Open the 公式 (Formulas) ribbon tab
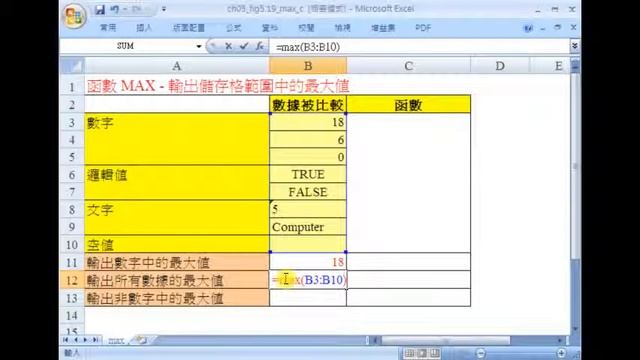 (233, 28)
